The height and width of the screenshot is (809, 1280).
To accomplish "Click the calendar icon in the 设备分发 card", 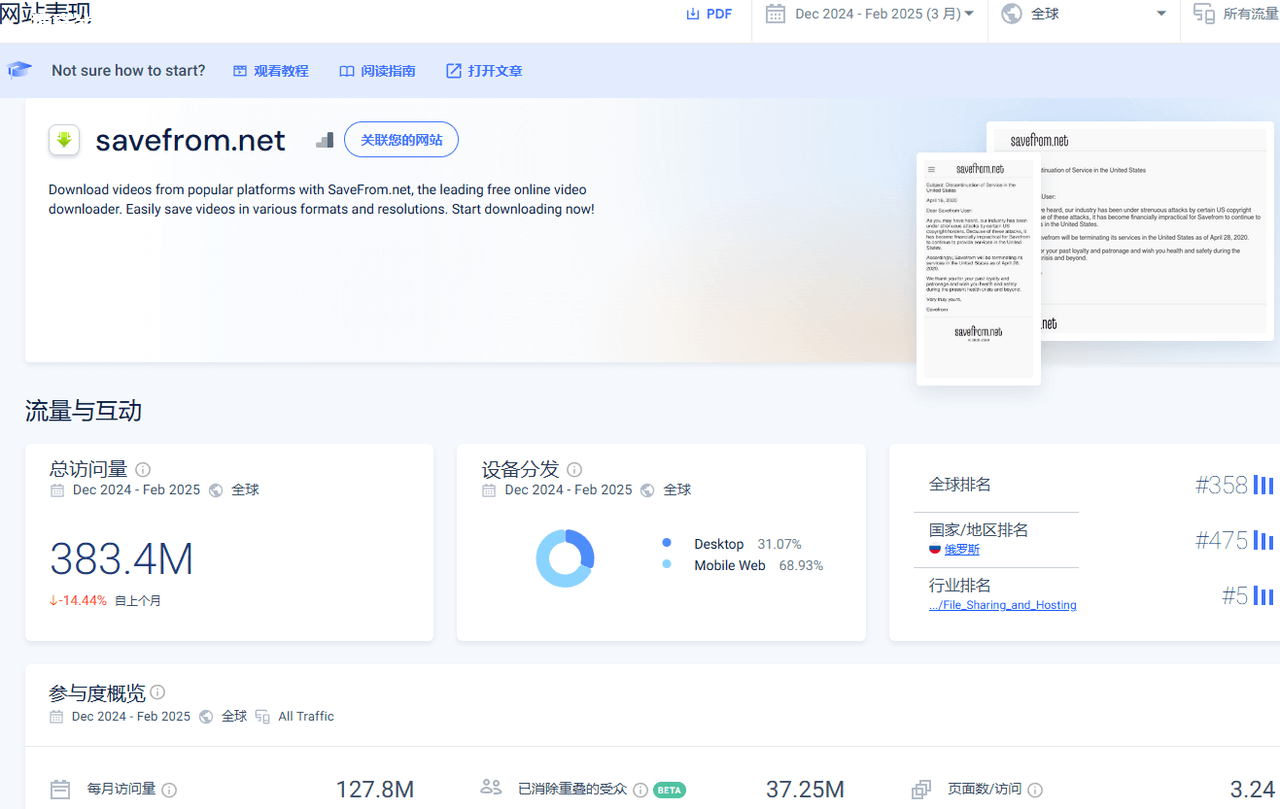I will point(489,490).
